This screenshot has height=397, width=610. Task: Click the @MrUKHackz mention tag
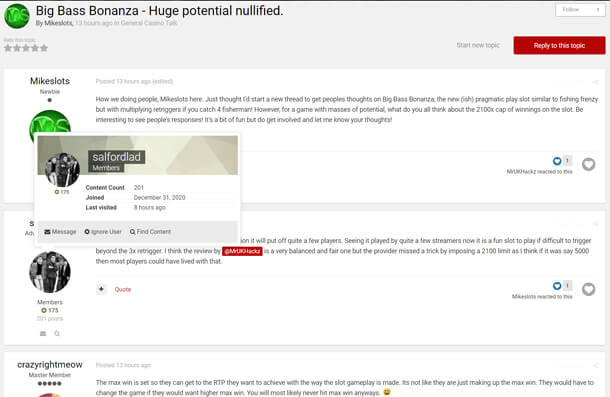click(242, 251)
